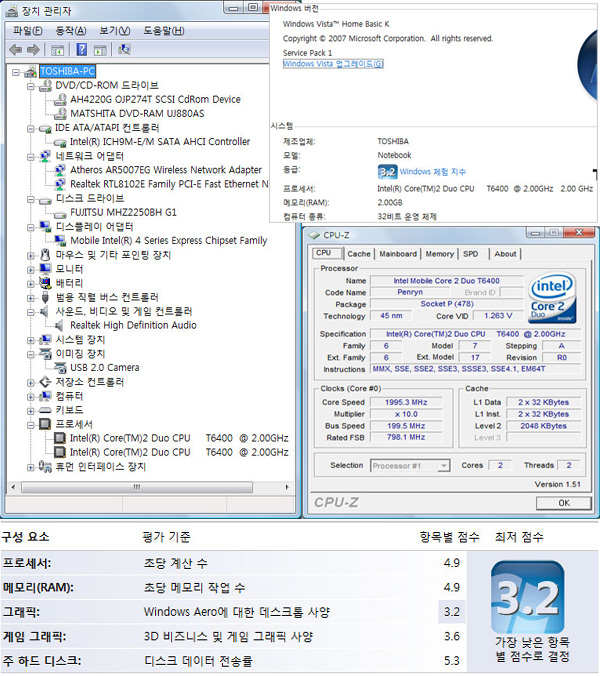Screen dimensions: 600x676
Task: Expand the 키보드 node
Action: point(31,411)
